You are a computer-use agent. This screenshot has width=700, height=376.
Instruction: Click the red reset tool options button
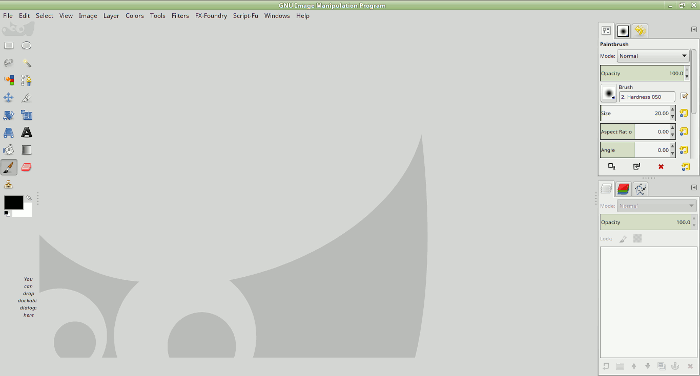[x=661, y=167]
